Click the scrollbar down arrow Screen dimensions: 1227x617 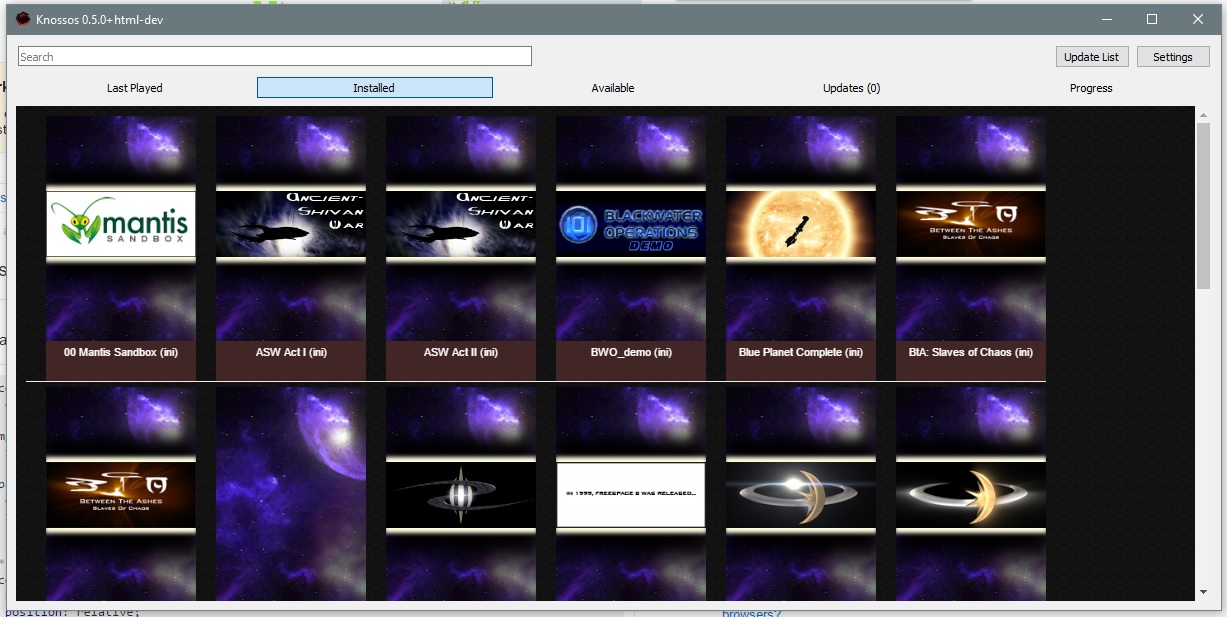(x=1203, y=593)
